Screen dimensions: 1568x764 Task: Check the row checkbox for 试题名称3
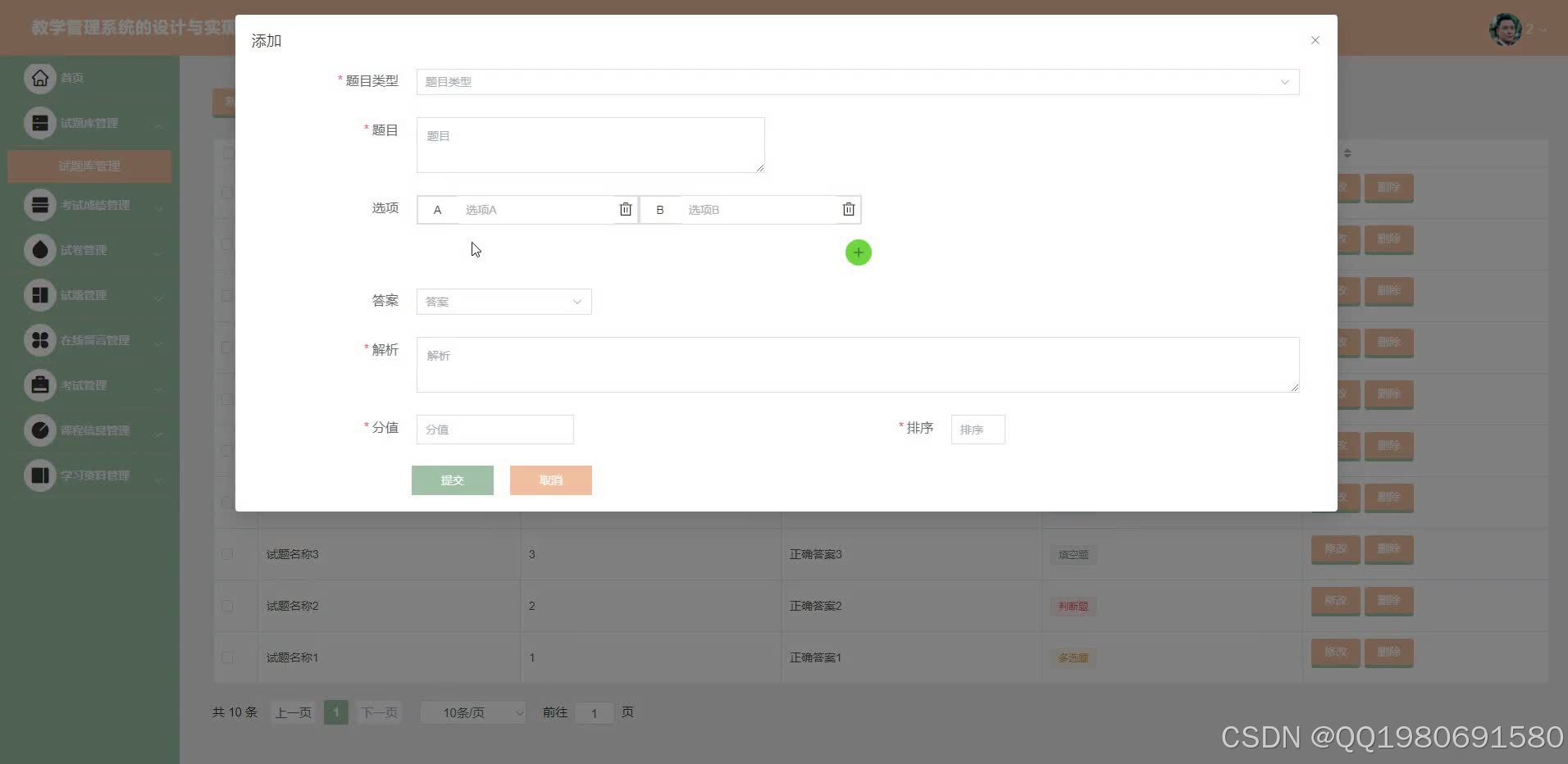point(227,553)
